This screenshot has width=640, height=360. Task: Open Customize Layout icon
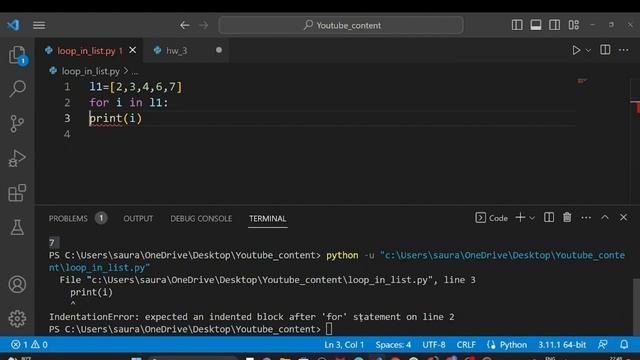[573, 25]
